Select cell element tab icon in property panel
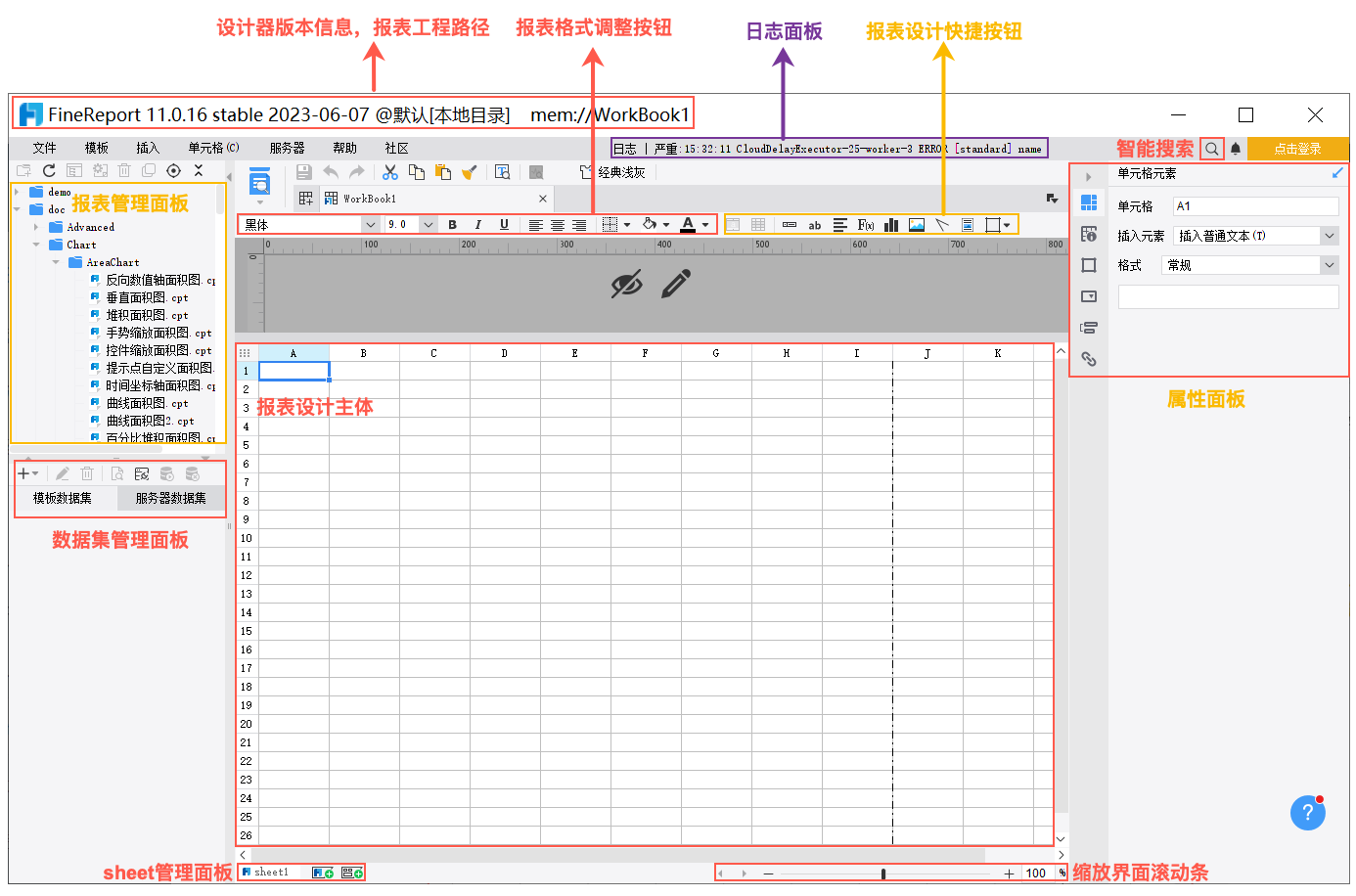Image resolution: width=1356 pixels, height=896 pixels. pos(1089,202)
